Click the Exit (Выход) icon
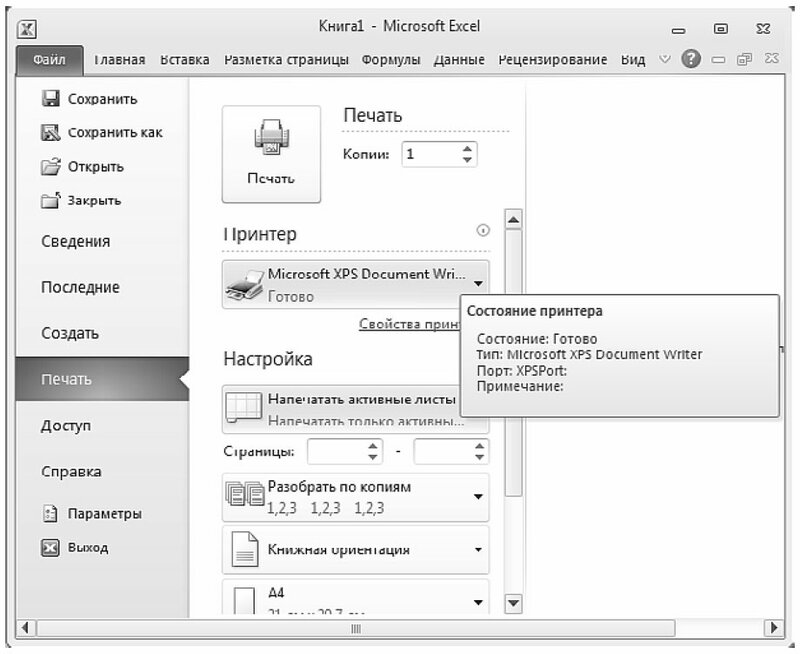The height and width of the screenshot is (654, 800). tap(50, 547)
